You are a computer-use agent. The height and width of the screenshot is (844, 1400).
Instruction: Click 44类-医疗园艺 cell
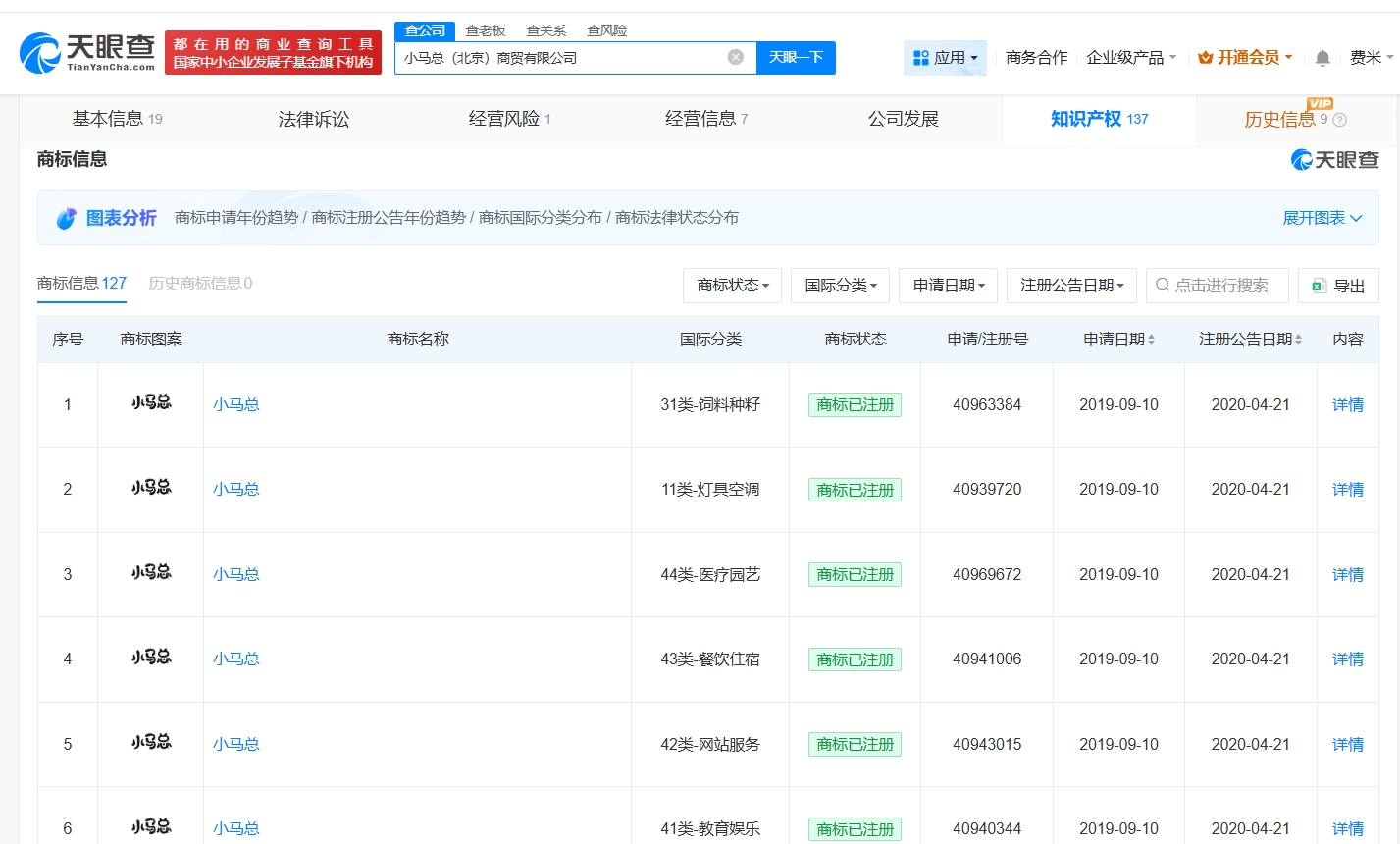coord(710,574)
